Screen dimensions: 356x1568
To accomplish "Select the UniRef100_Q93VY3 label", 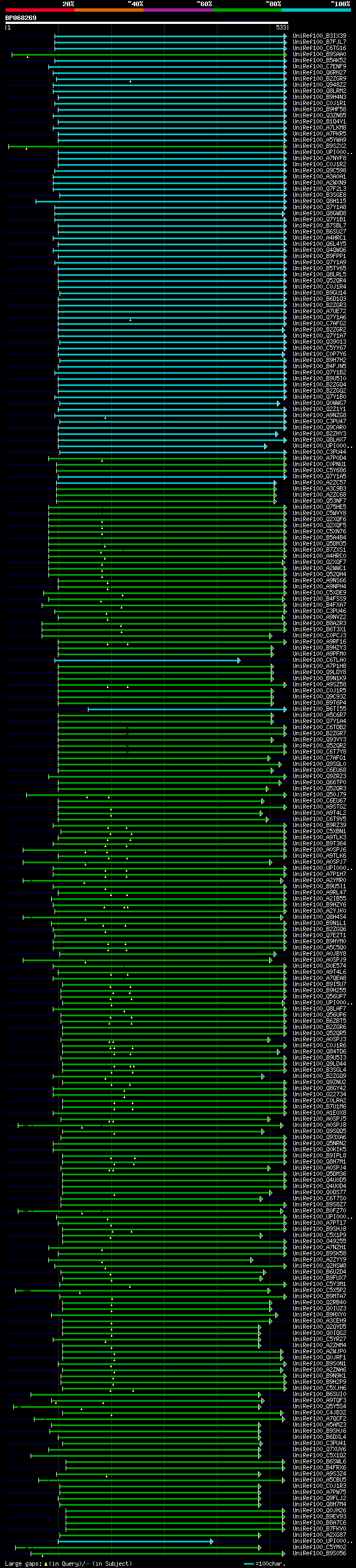I will [319, 740].
